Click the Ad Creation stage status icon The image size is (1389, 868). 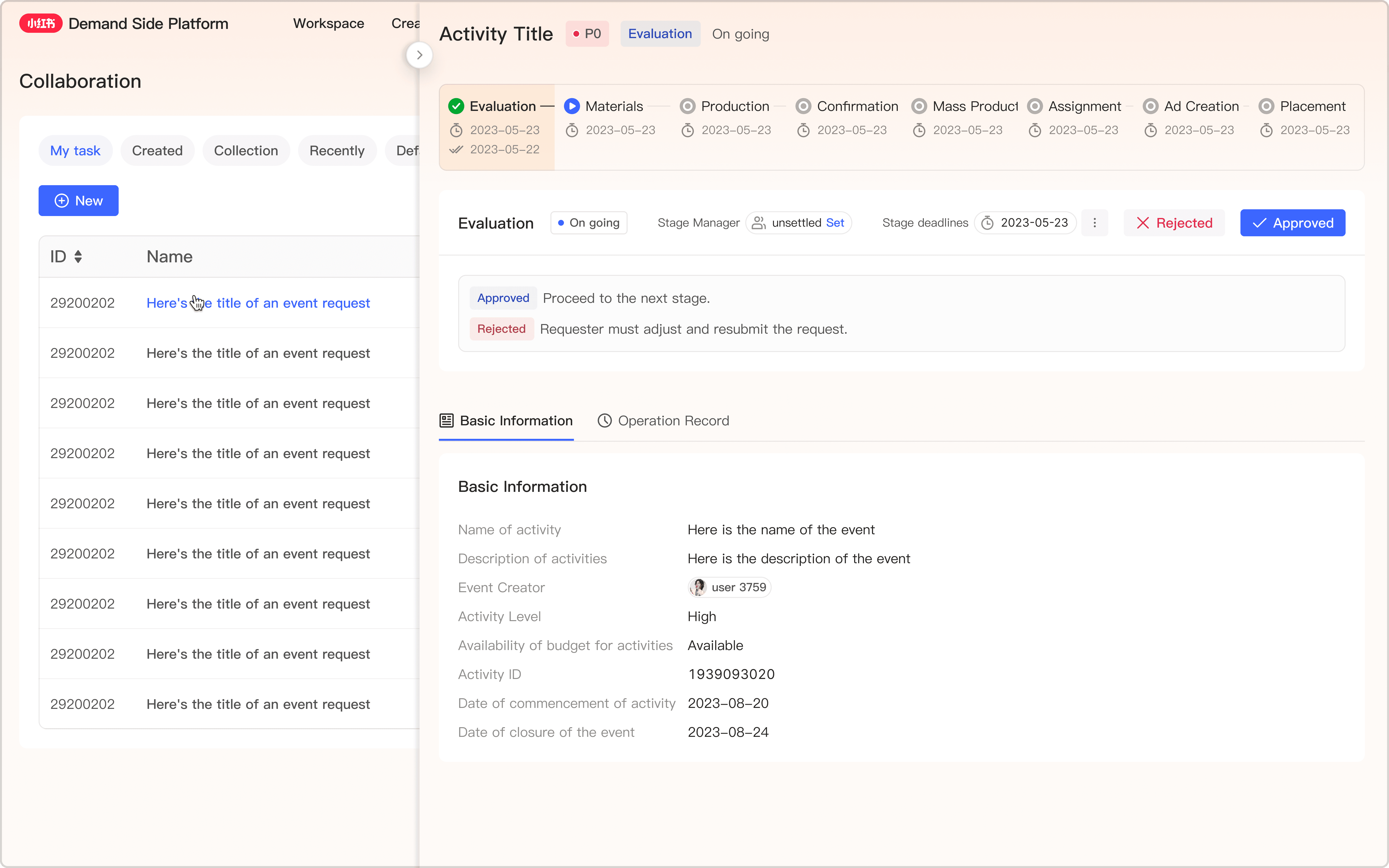click(x=1151, y=106)
